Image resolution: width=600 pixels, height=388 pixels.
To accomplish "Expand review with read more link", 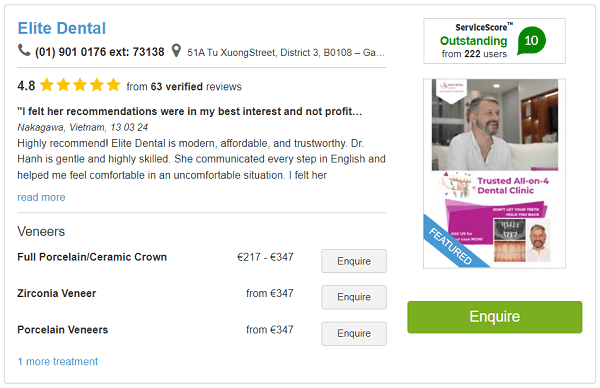I will (x=41, y=197).
